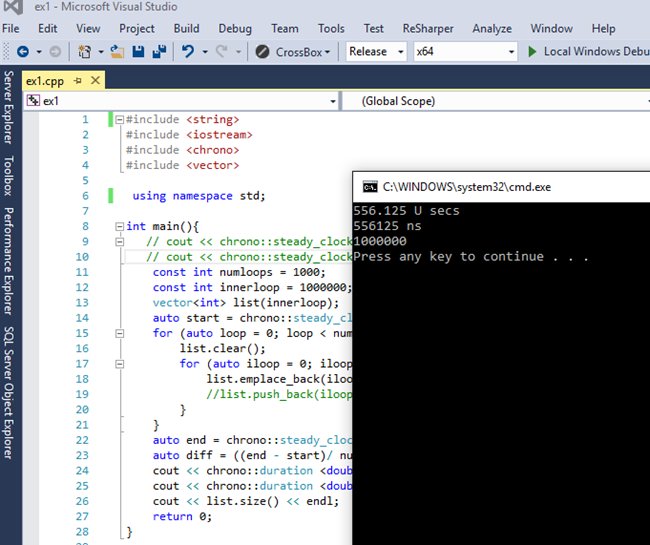
Task: Collapse the inner for loop at line 17
Action: tap(119, 364)
